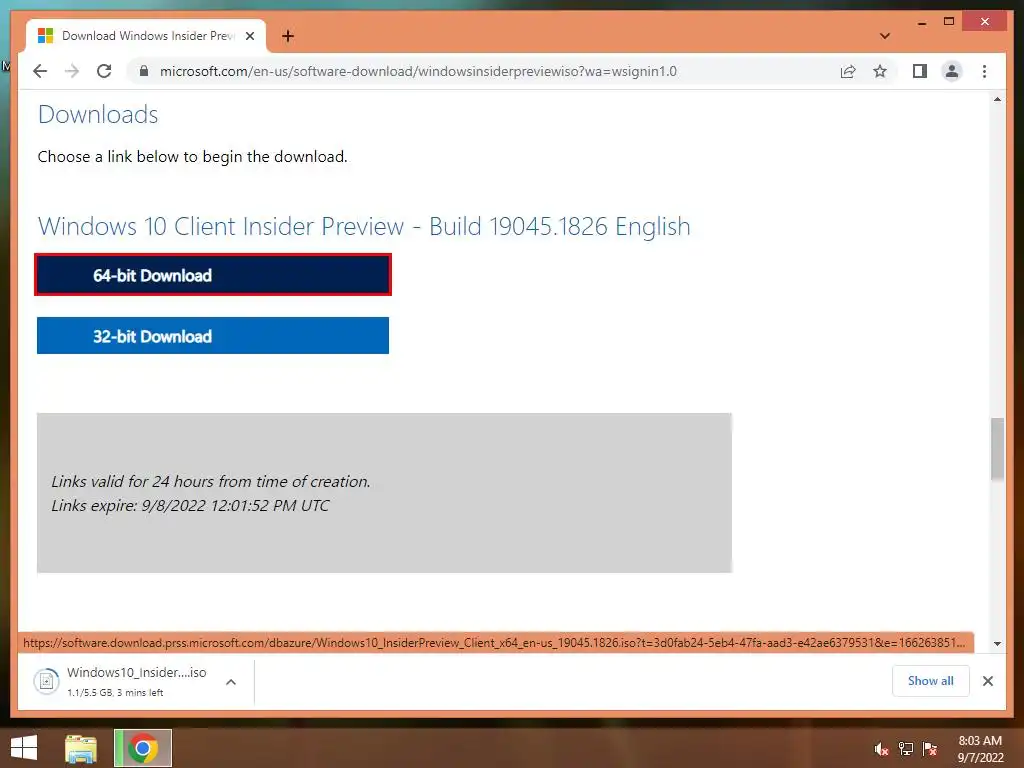
Task: Share this page from the address bar
Action: click(848, 71)
